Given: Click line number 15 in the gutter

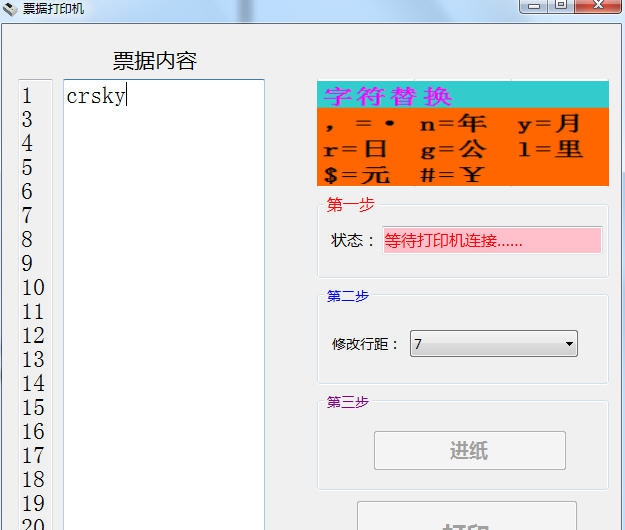Looking at the screenshot, I should coord(33,407).
